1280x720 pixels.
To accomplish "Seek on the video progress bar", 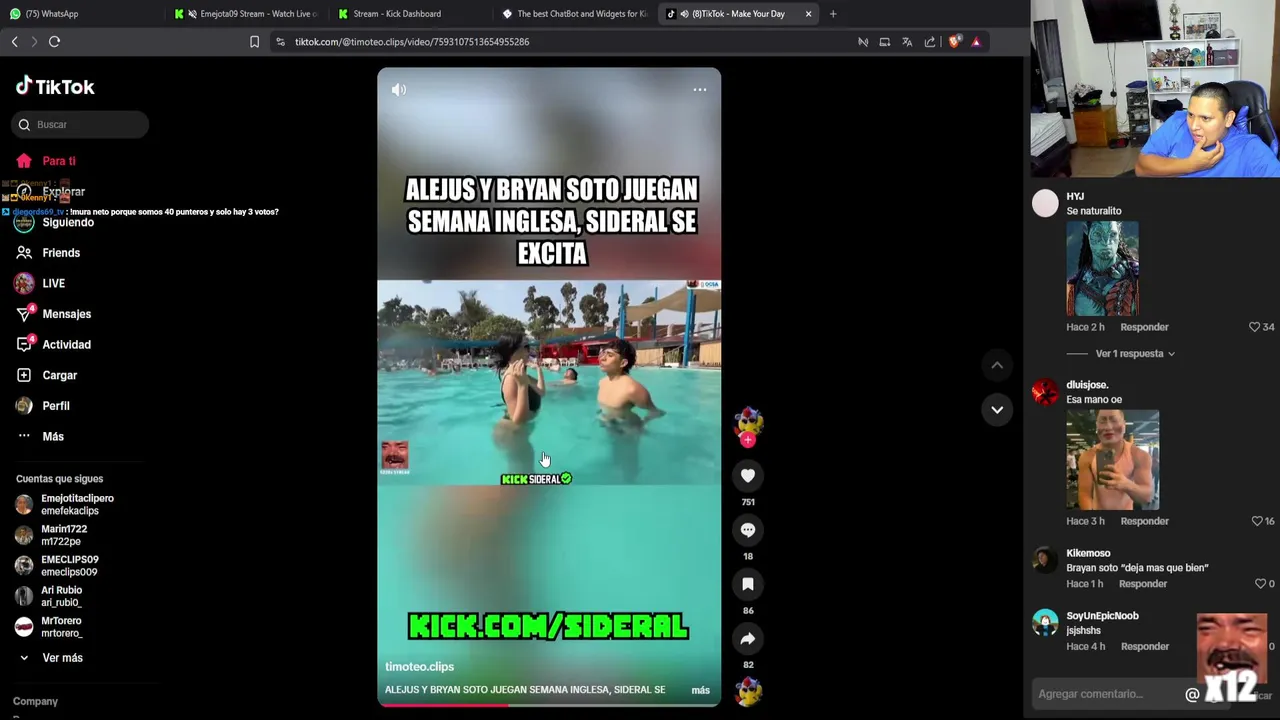I will 549,704.
